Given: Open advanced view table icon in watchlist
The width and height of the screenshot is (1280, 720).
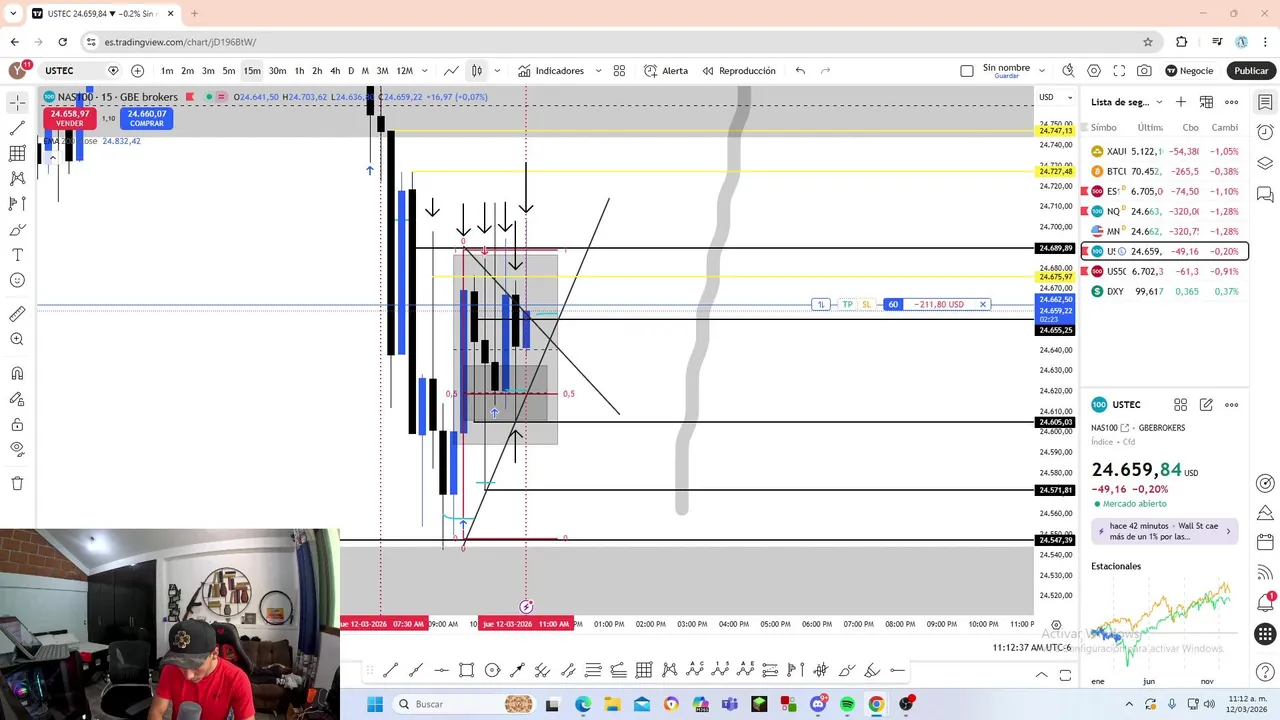Looking at the screenshot, I should (1206, 102).
